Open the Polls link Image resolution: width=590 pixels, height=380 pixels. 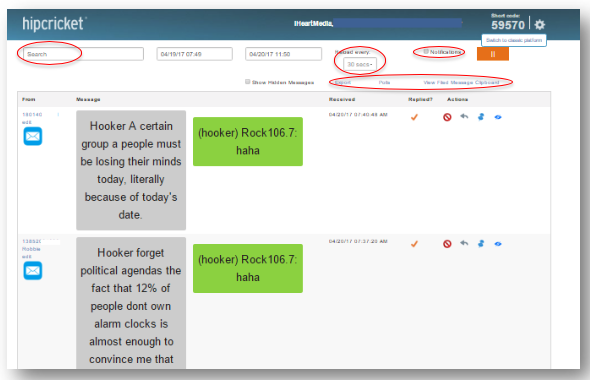(x=384, y=82)
